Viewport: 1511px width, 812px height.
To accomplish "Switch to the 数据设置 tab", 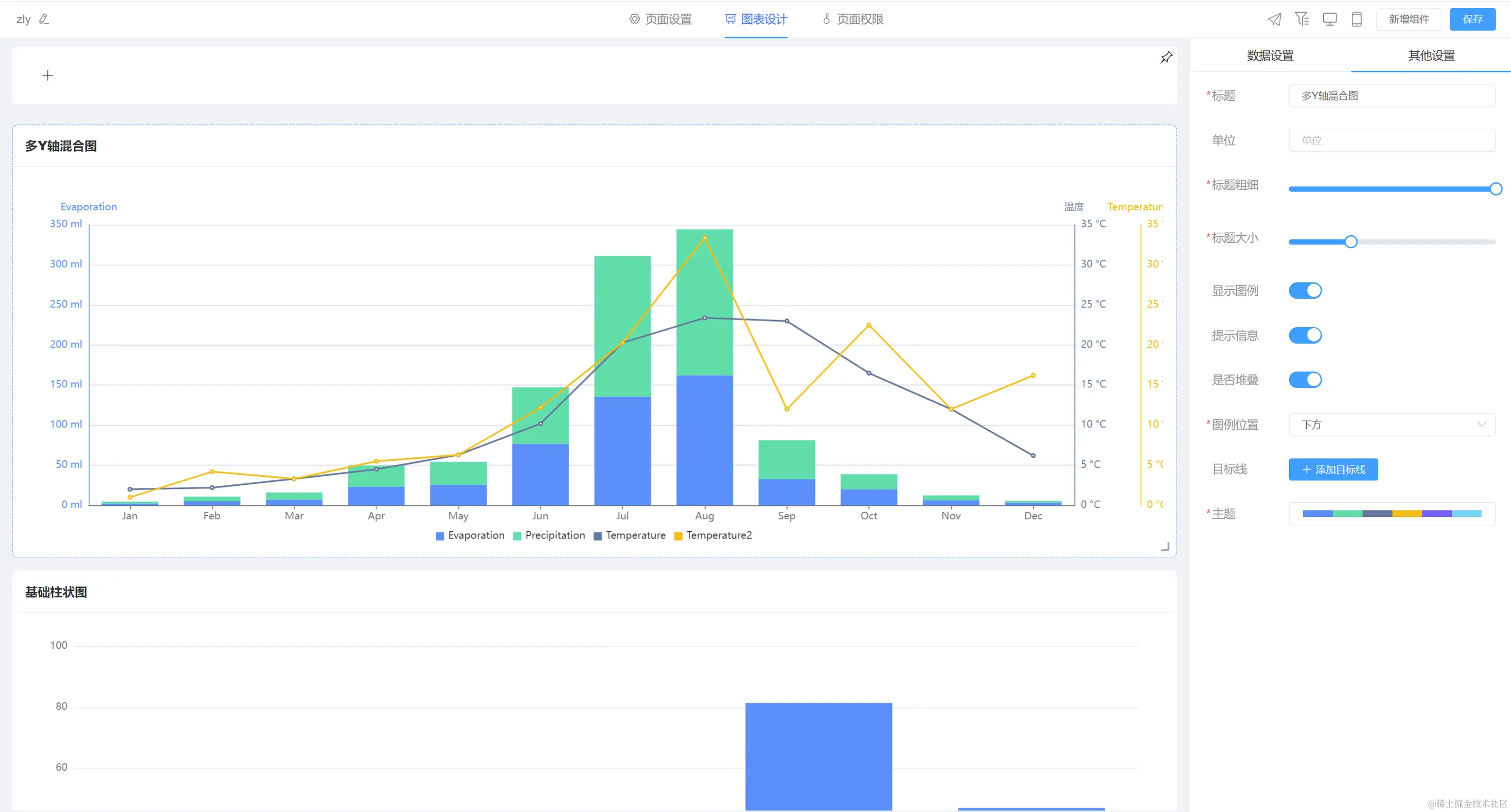I will 1270,56.
